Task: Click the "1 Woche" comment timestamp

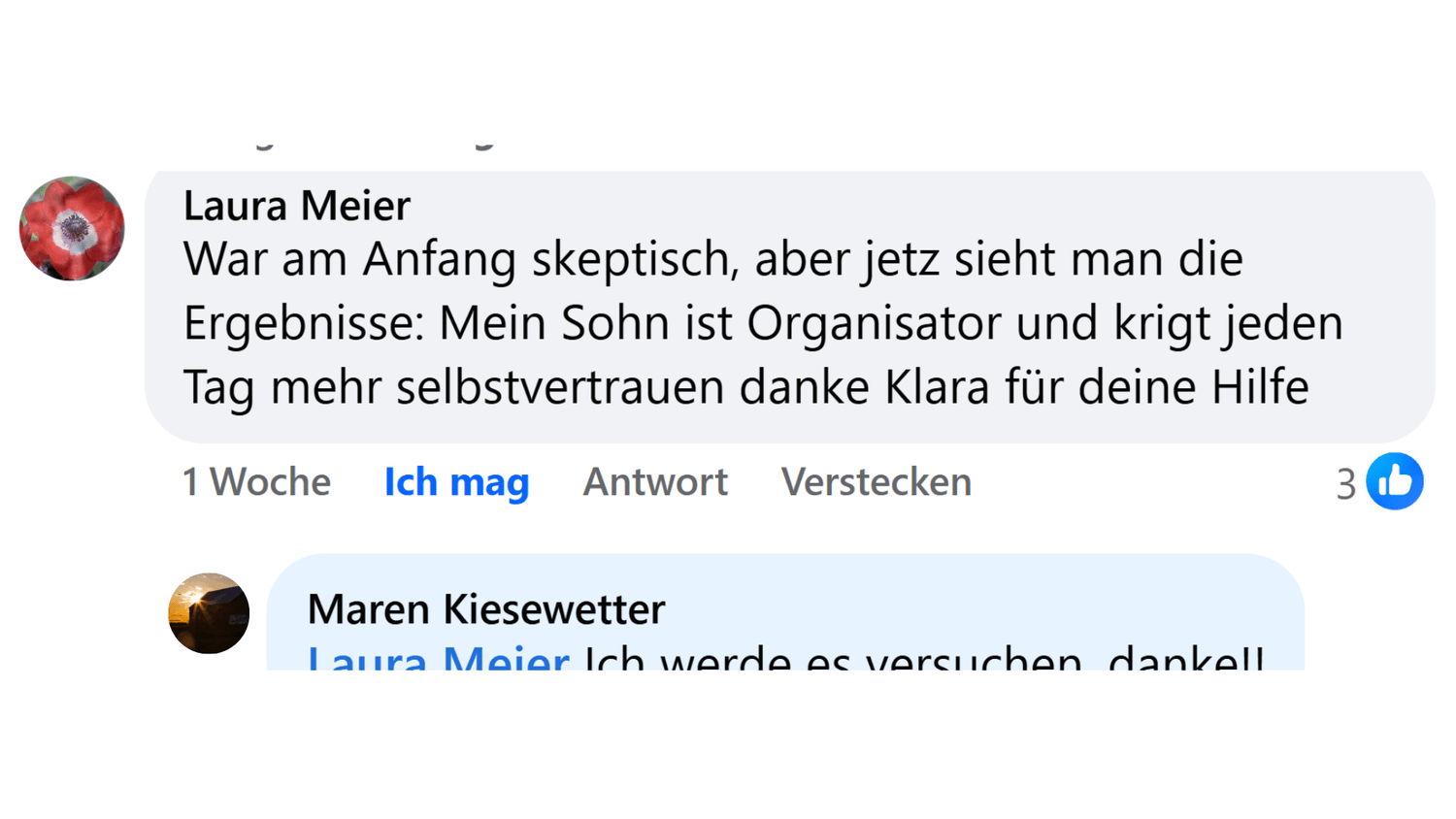Action: pos(256,482)
